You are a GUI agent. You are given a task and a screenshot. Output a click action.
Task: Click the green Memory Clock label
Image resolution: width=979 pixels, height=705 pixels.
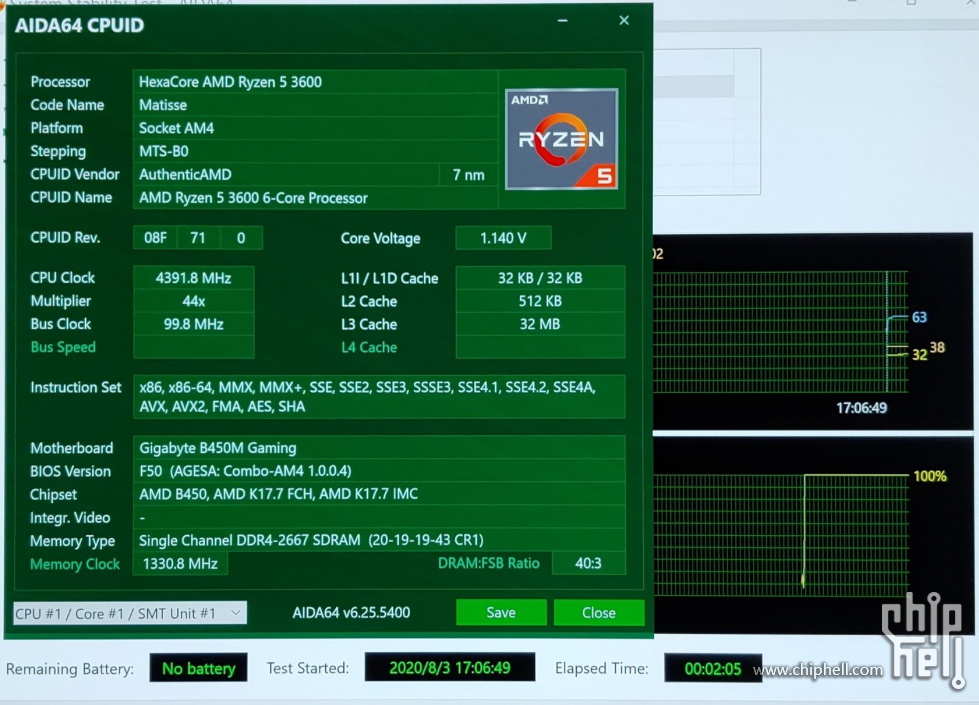click(75, 564)
